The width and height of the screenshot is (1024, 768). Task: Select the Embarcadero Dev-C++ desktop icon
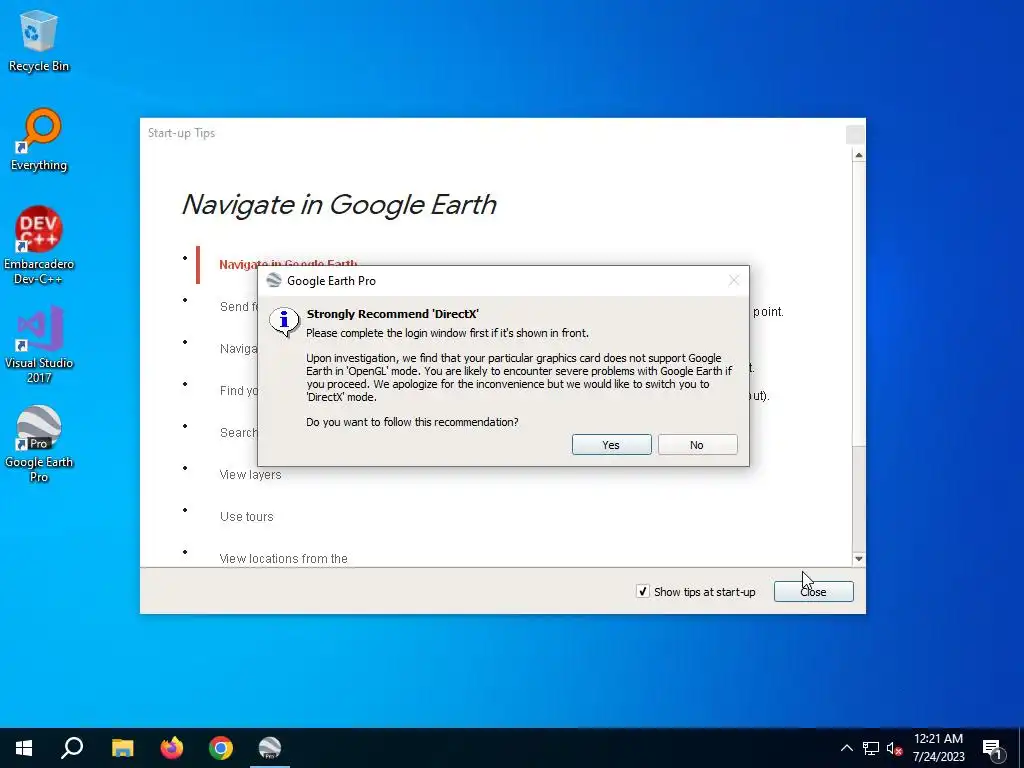click(x=39, y=246)
